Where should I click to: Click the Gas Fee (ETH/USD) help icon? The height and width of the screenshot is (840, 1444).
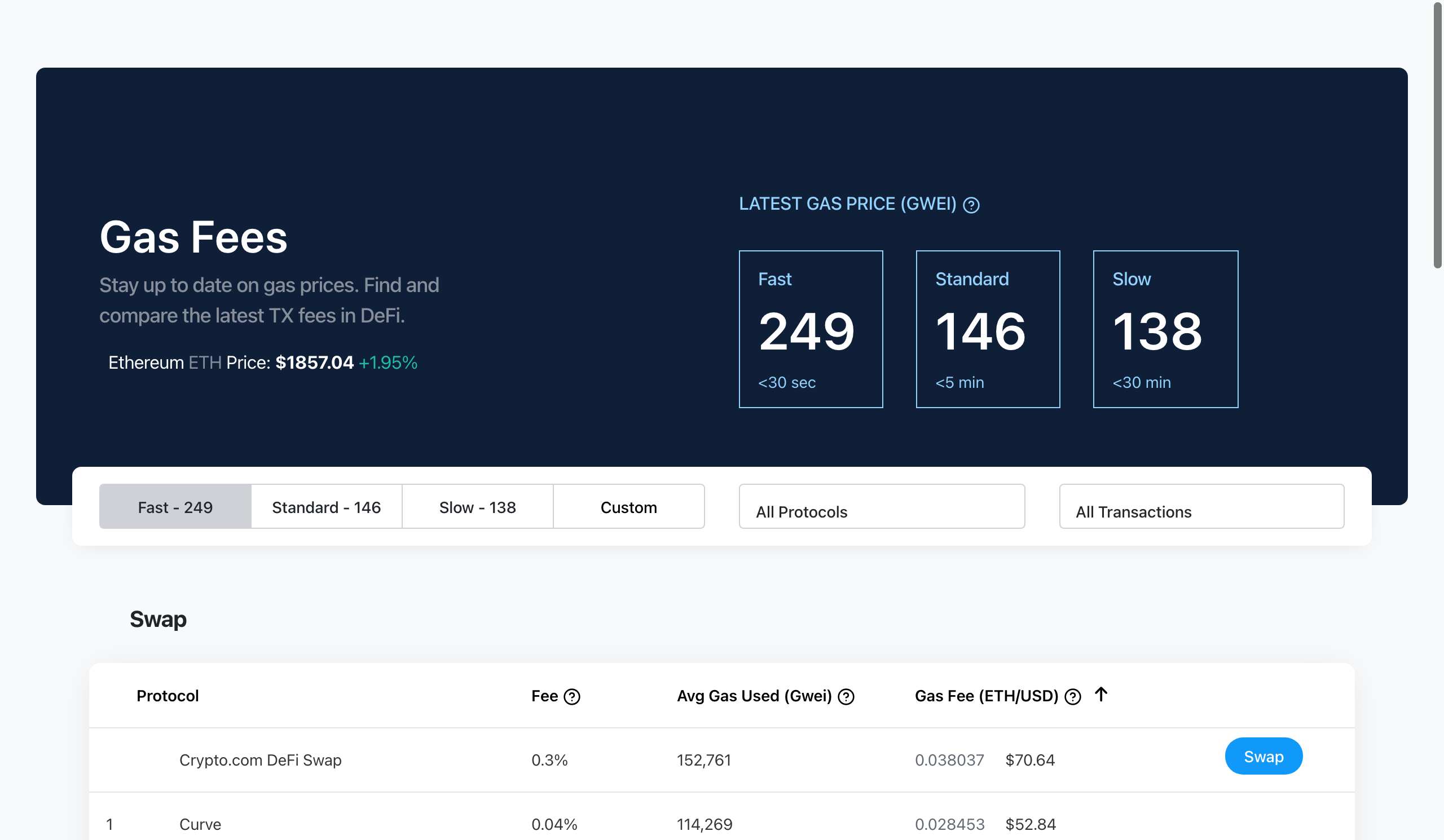[1072, 696]
